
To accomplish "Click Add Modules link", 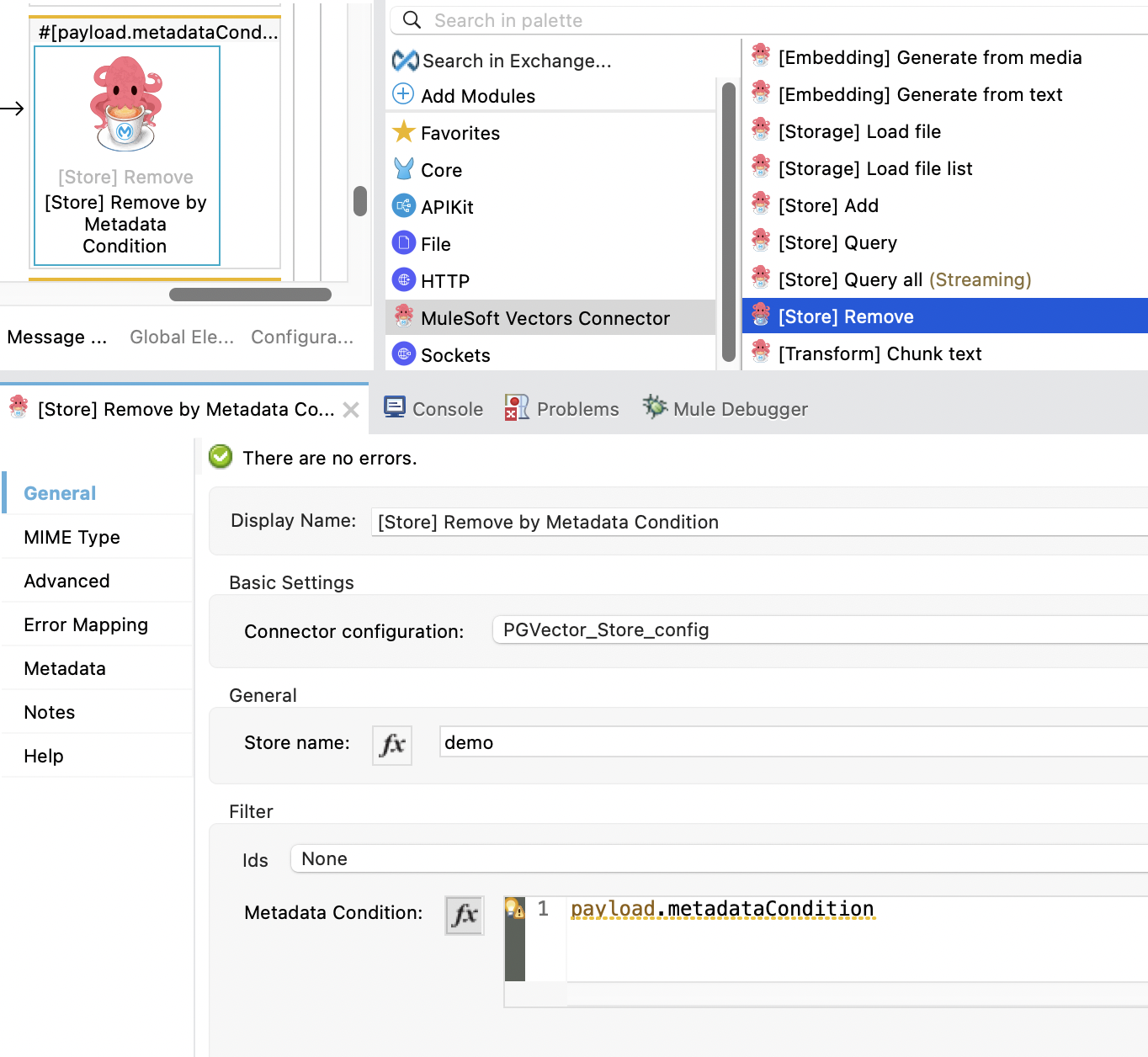I will [478, 96].
